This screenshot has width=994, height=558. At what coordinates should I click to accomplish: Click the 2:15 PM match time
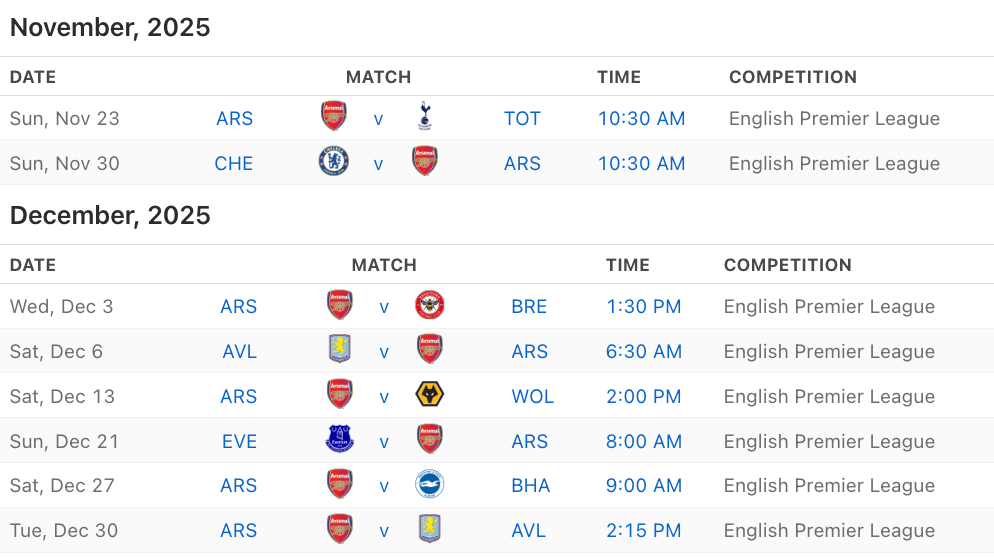click(x=644, y=531)
